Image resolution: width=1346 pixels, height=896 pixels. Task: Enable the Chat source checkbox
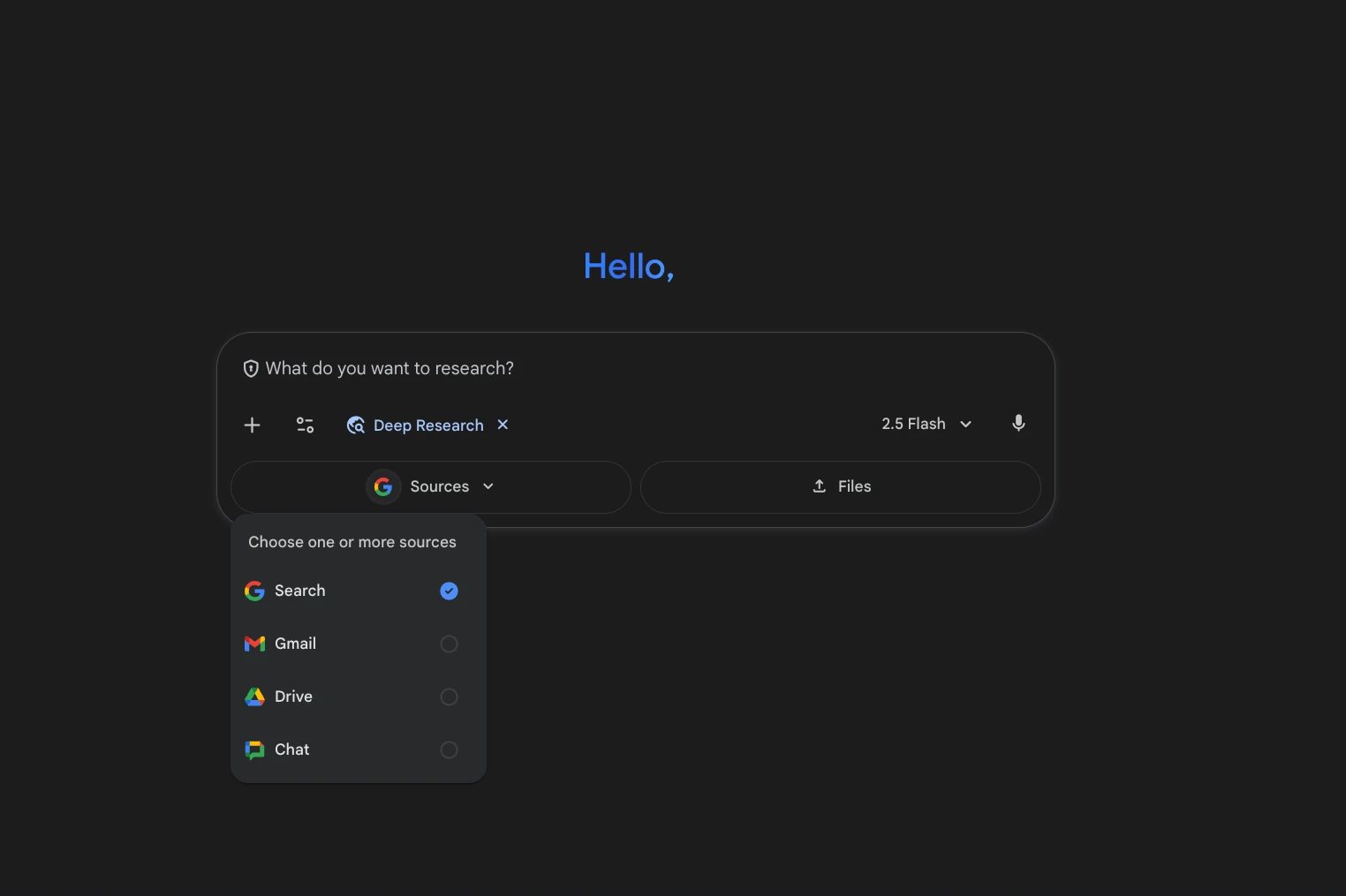(449, 749)
